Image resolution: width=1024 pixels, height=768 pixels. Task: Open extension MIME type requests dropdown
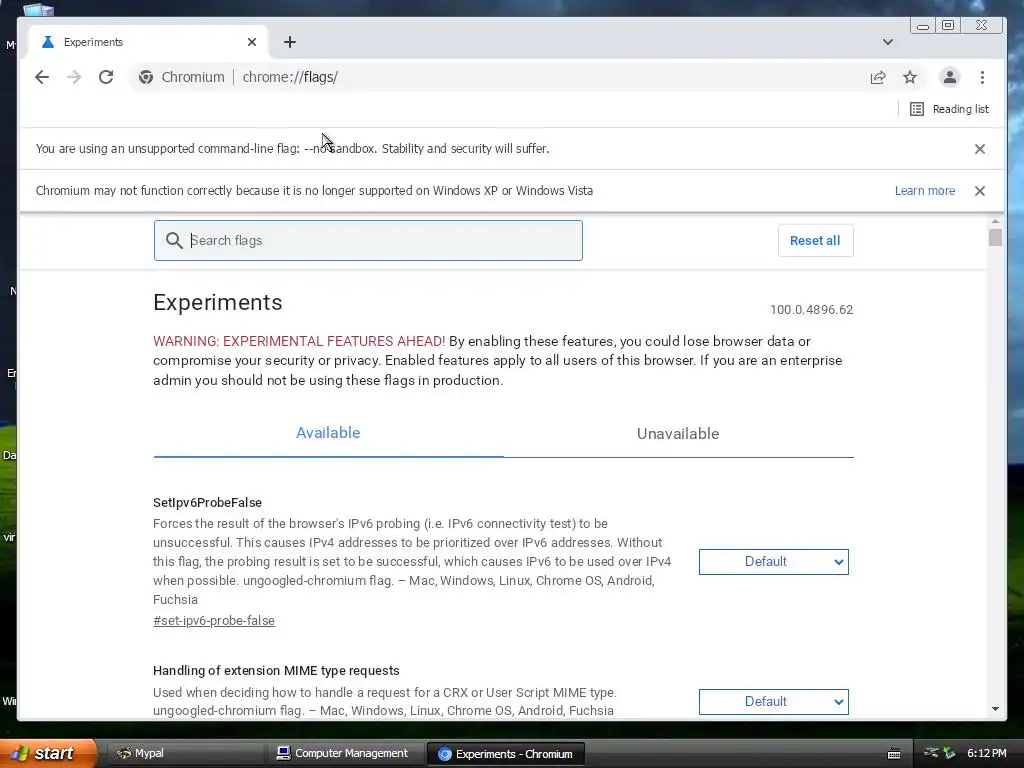coord(774,701)
